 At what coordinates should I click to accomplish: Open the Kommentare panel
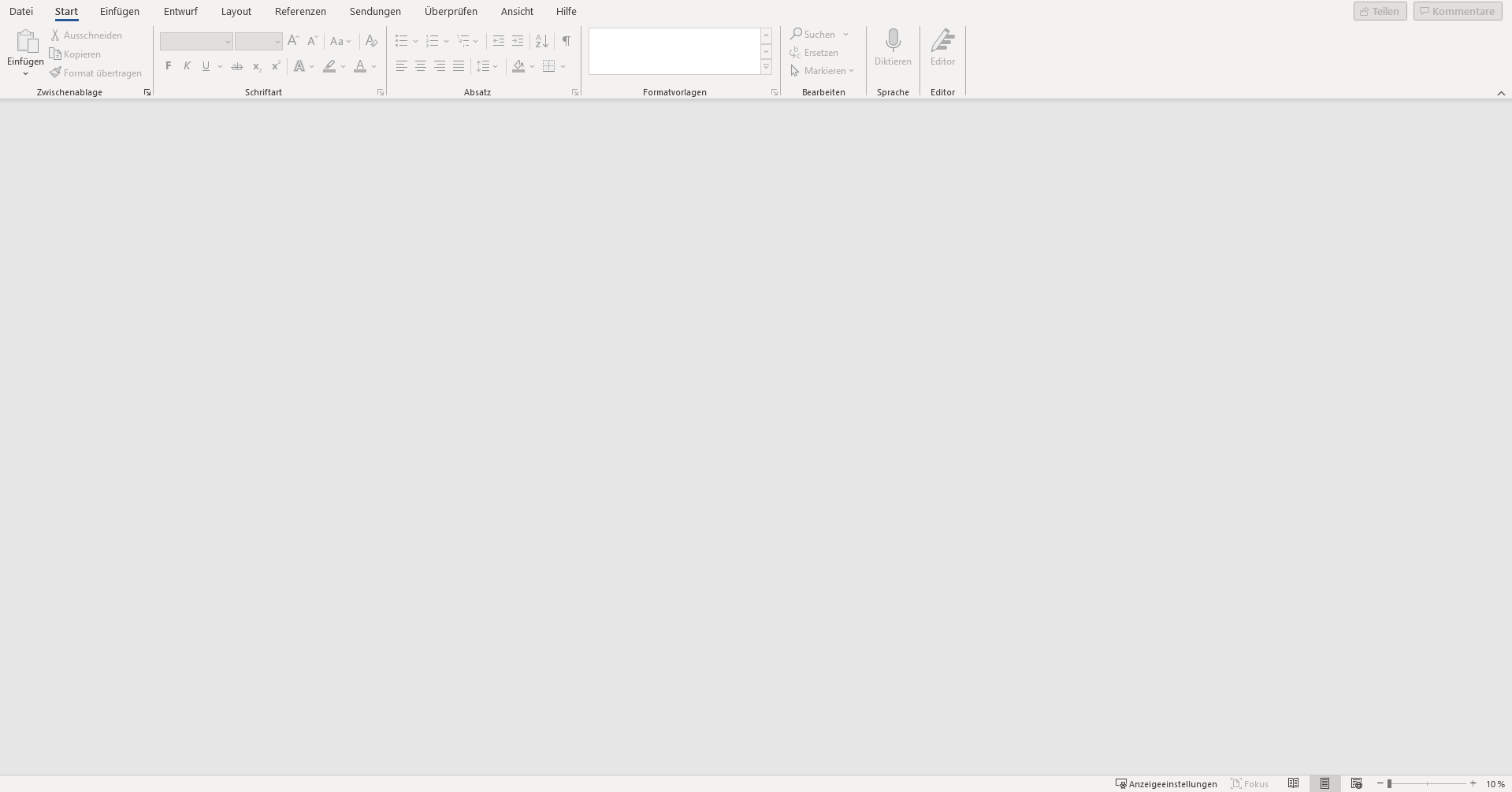click(1457, 11)
